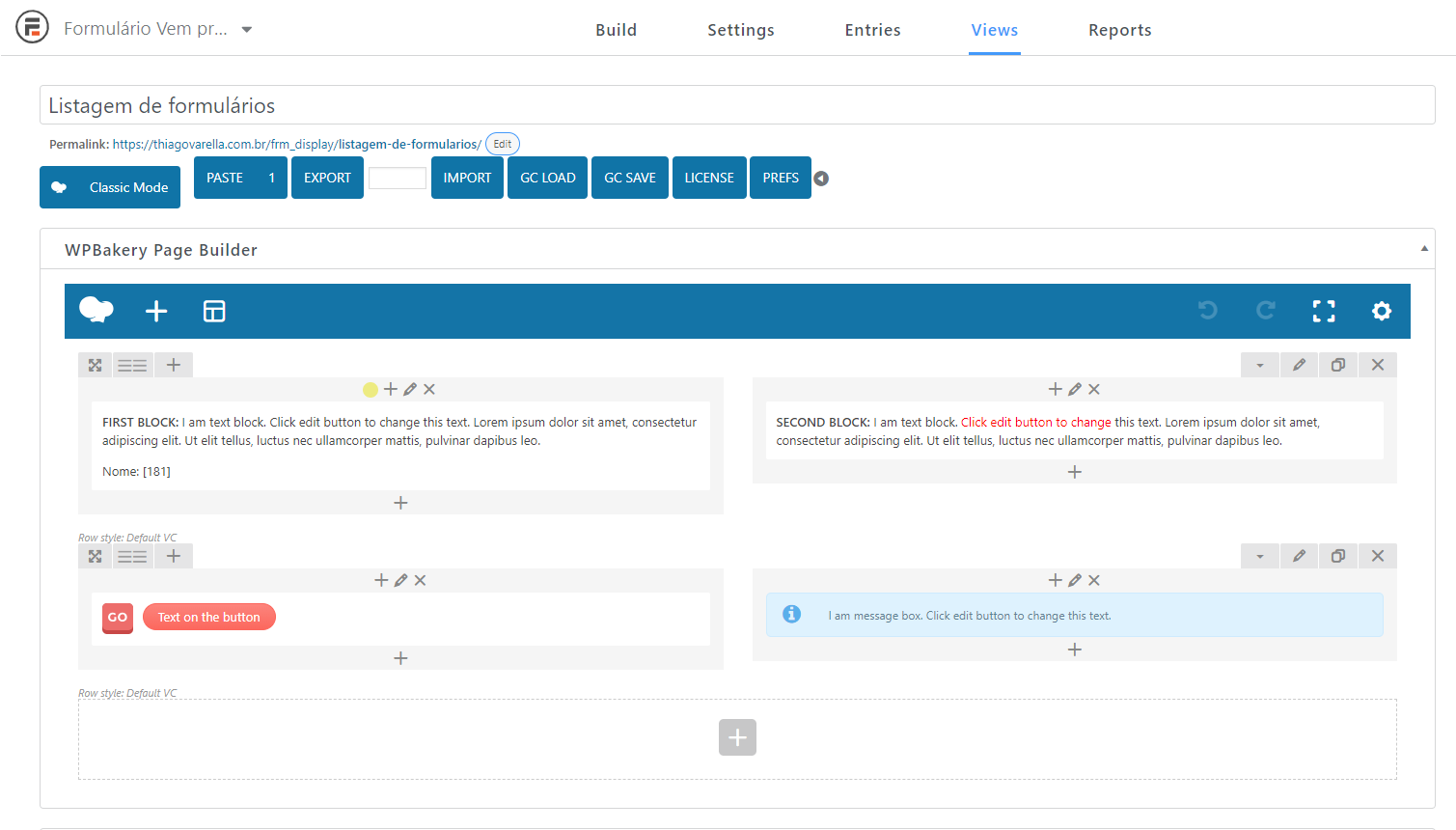Clone the row containing SECOND BLOCK

(1338, 365)
